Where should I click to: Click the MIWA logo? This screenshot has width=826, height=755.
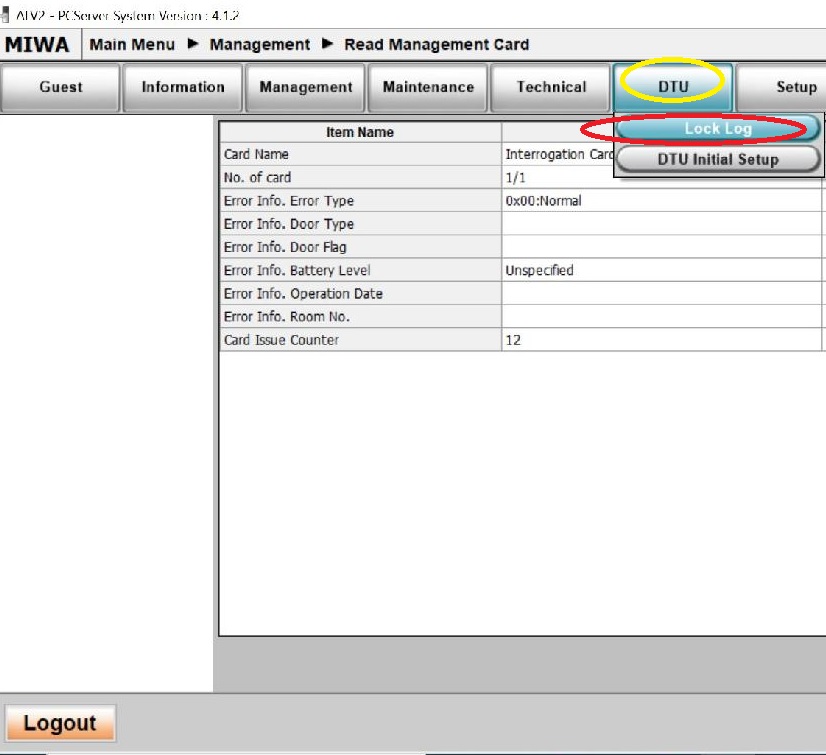[x=38, y=45]
